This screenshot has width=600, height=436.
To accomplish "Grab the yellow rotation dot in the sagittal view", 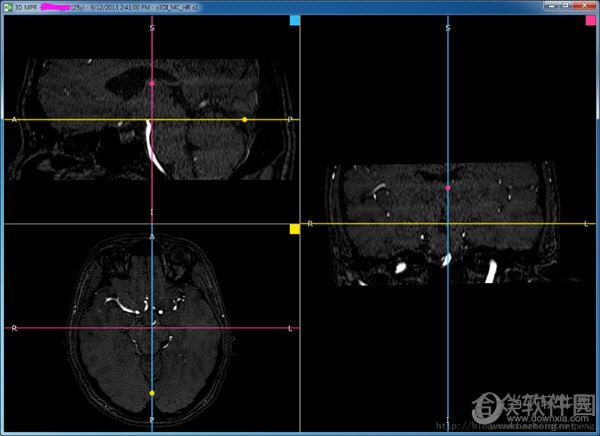I will coord(245,120).
